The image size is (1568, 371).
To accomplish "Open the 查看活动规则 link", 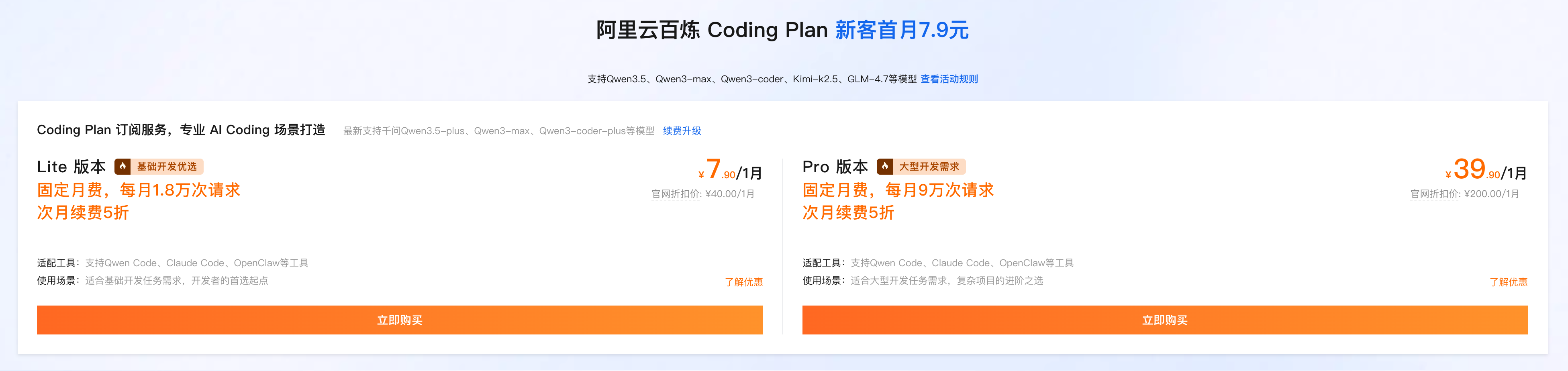I will pyautogui.click(x=949, y=79).
